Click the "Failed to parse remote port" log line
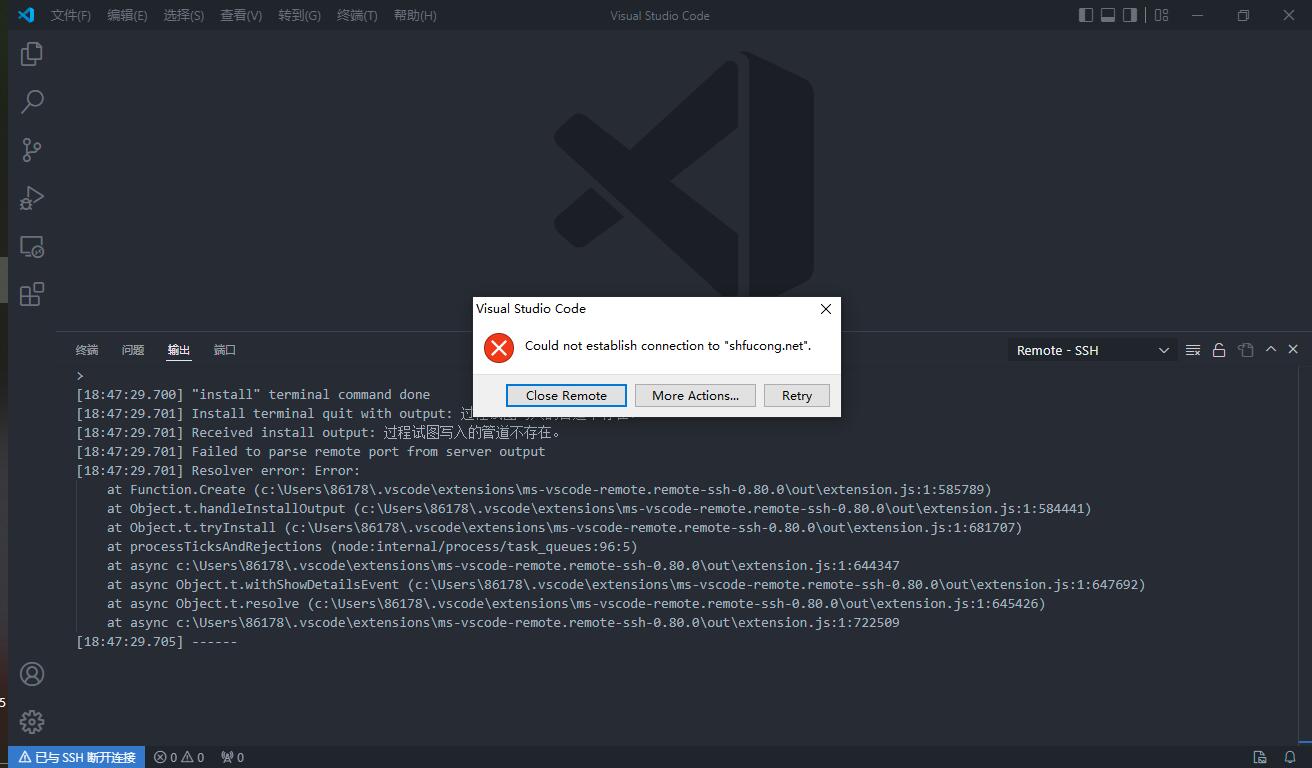The image size is (1312, 768). click(311, 451)
